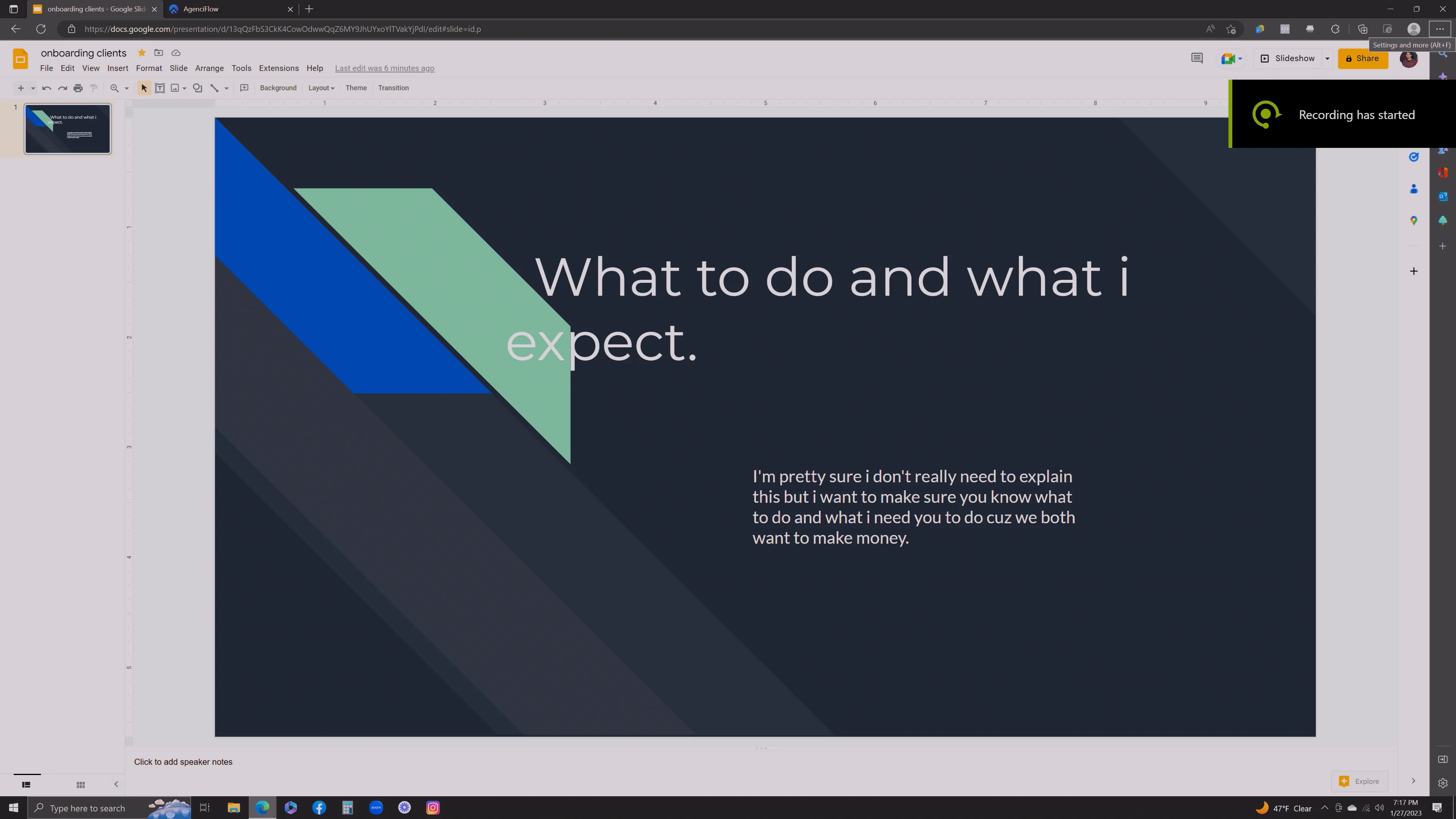The height and width of the screenshot is (819, 1456).
Task: Click the Move to folder icon
Action: pyautogui.click(x=159, y=53)
